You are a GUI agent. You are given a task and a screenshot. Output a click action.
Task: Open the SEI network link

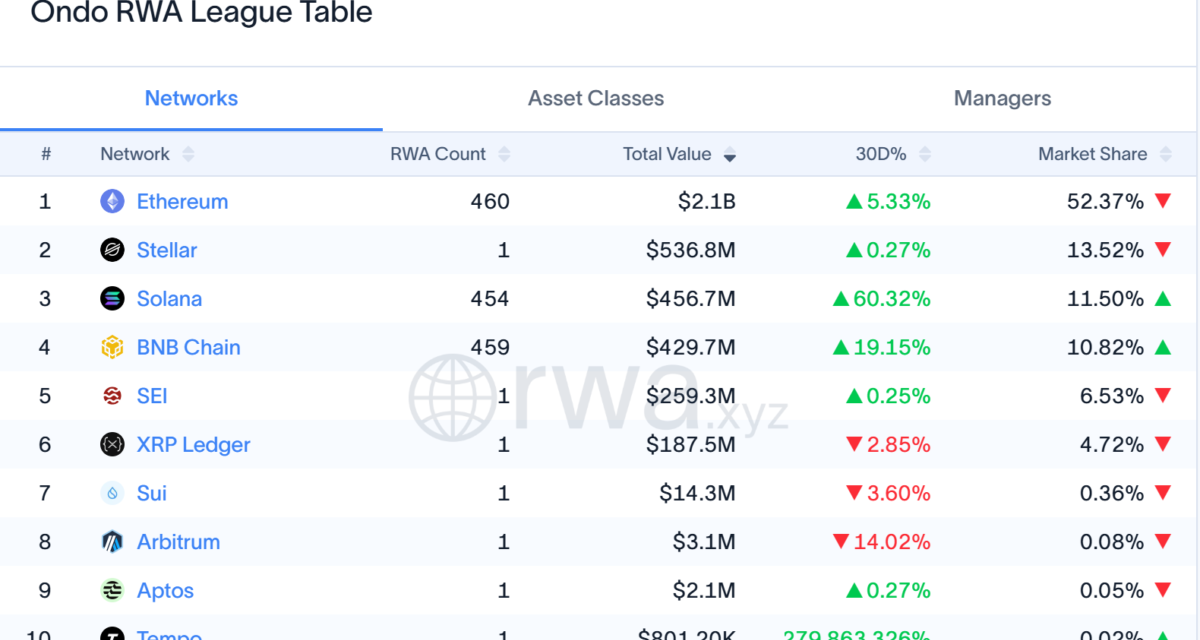coord(152,396)
